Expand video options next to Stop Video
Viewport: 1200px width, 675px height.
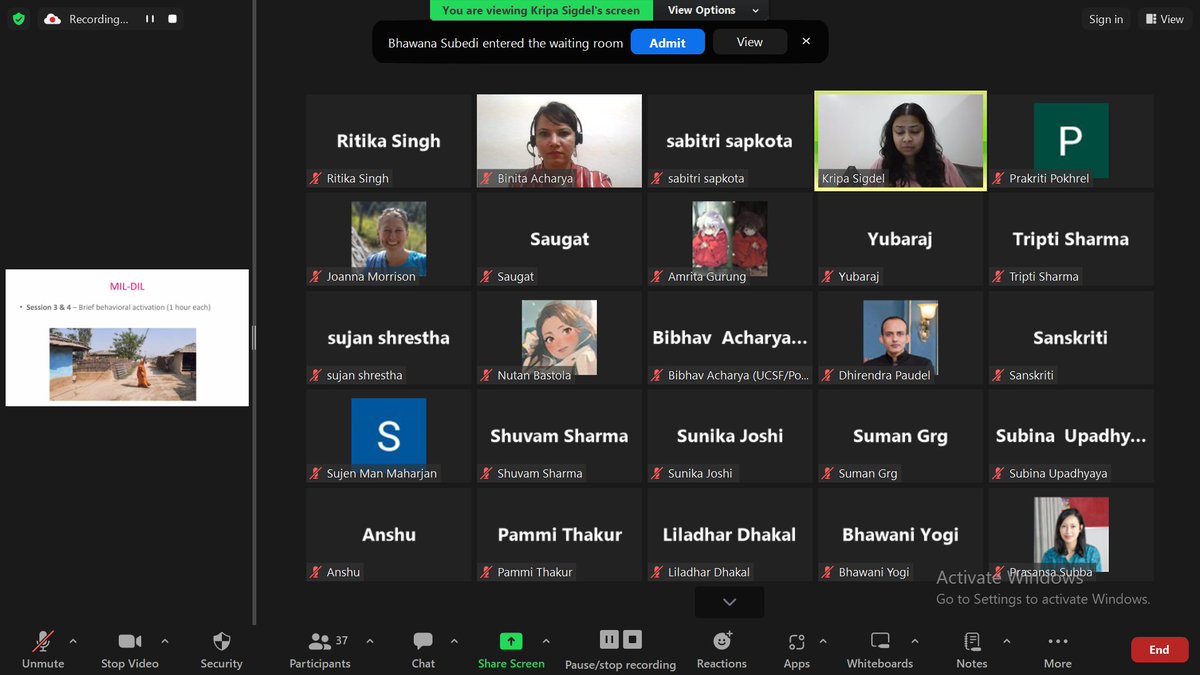165,641
